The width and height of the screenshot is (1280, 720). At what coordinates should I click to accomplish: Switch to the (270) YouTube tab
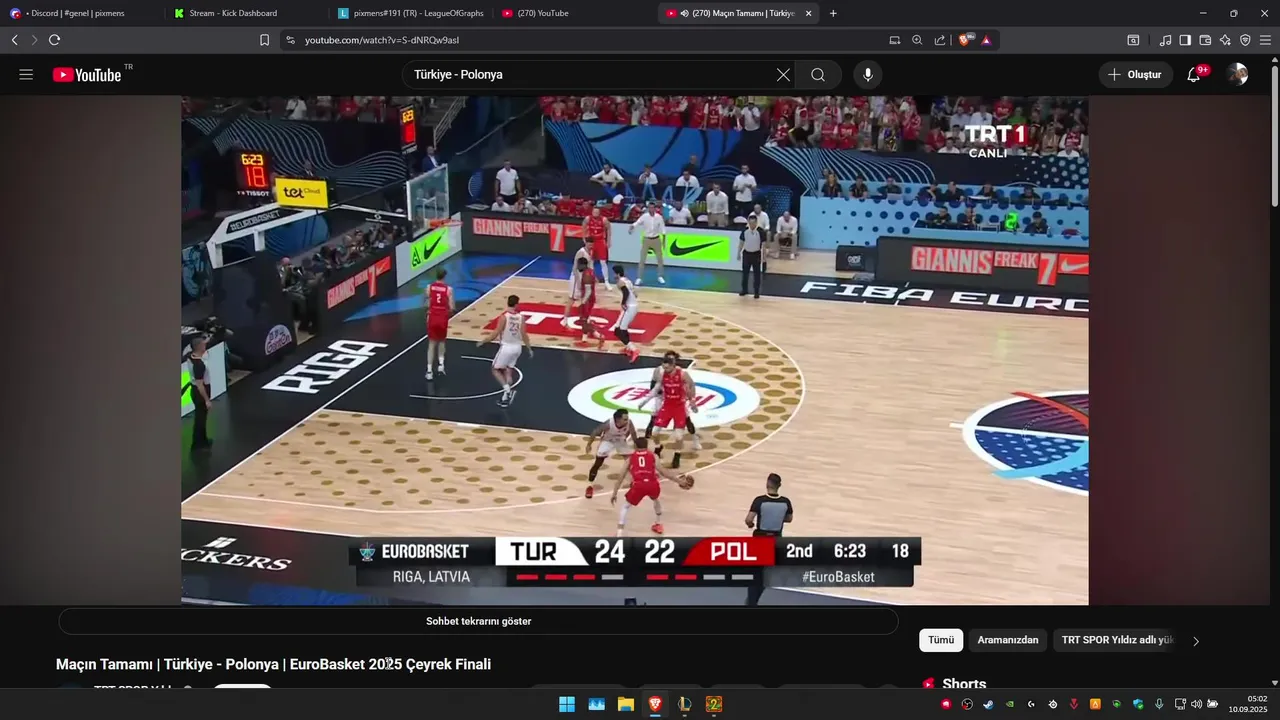(x=574, y=13)
